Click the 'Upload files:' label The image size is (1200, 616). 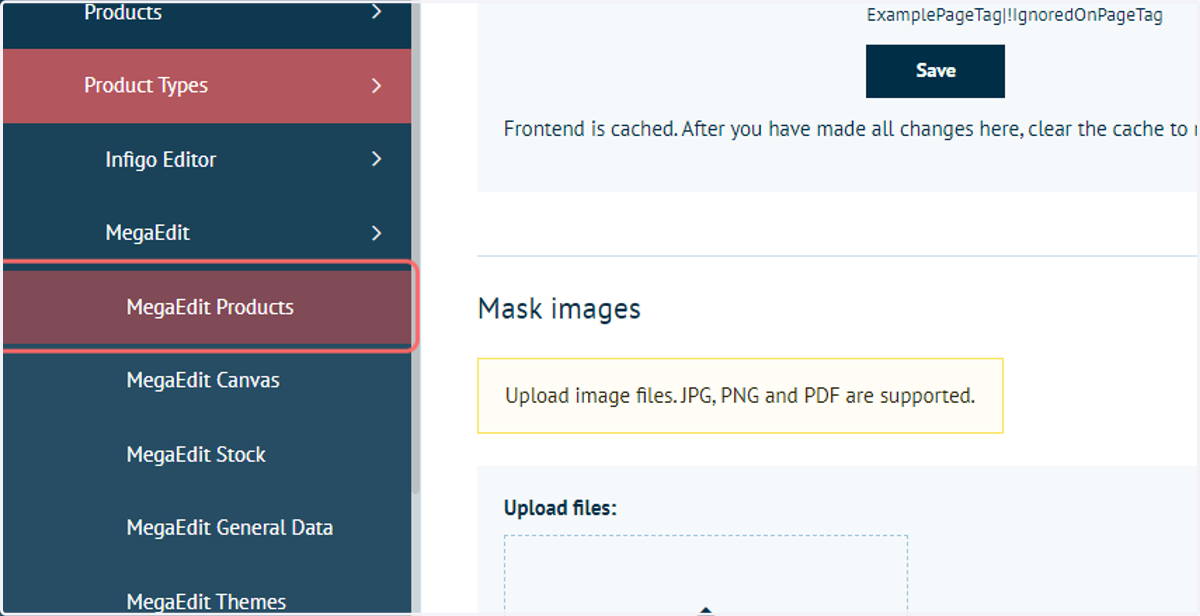click(560, 508)
